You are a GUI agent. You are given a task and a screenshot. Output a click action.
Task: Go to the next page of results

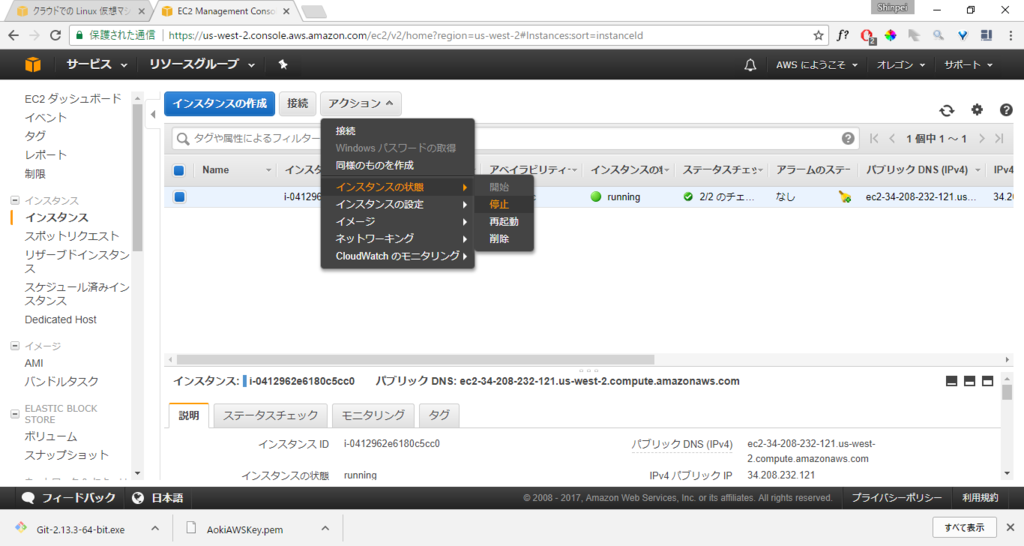point(982,138)
